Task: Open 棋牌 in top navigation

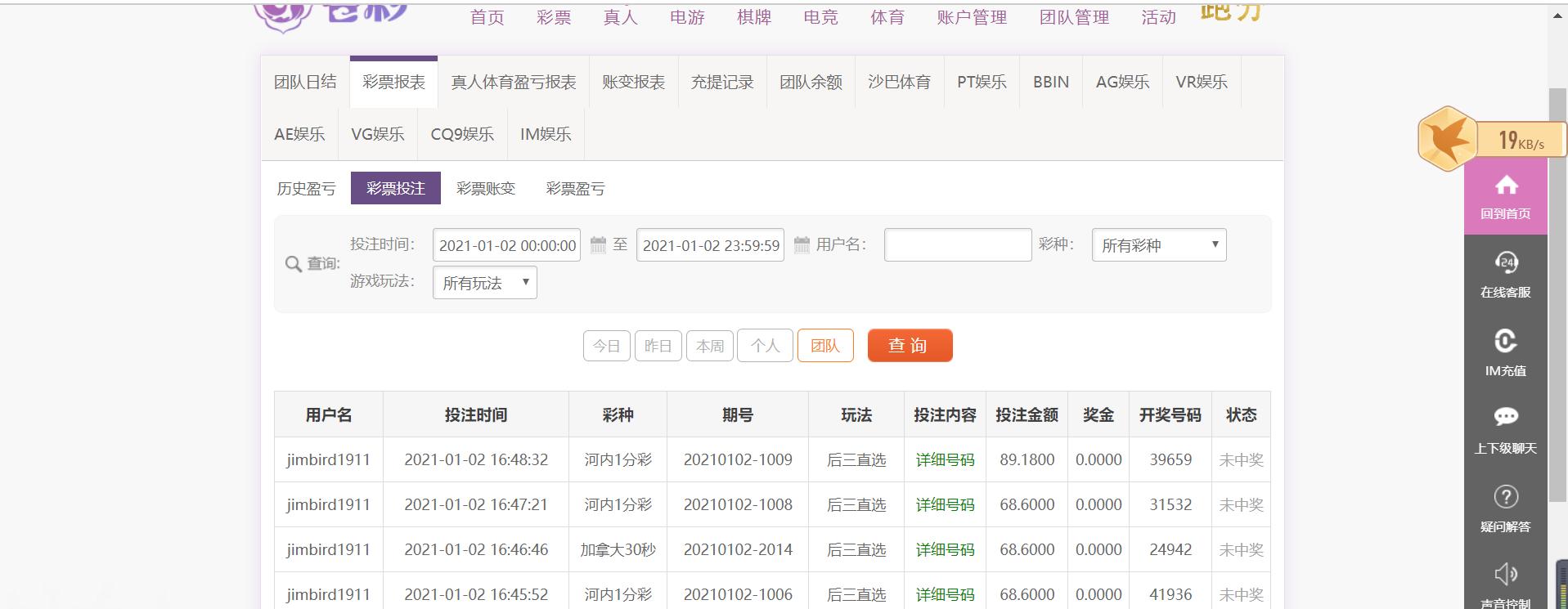Action: coord(754,17)
